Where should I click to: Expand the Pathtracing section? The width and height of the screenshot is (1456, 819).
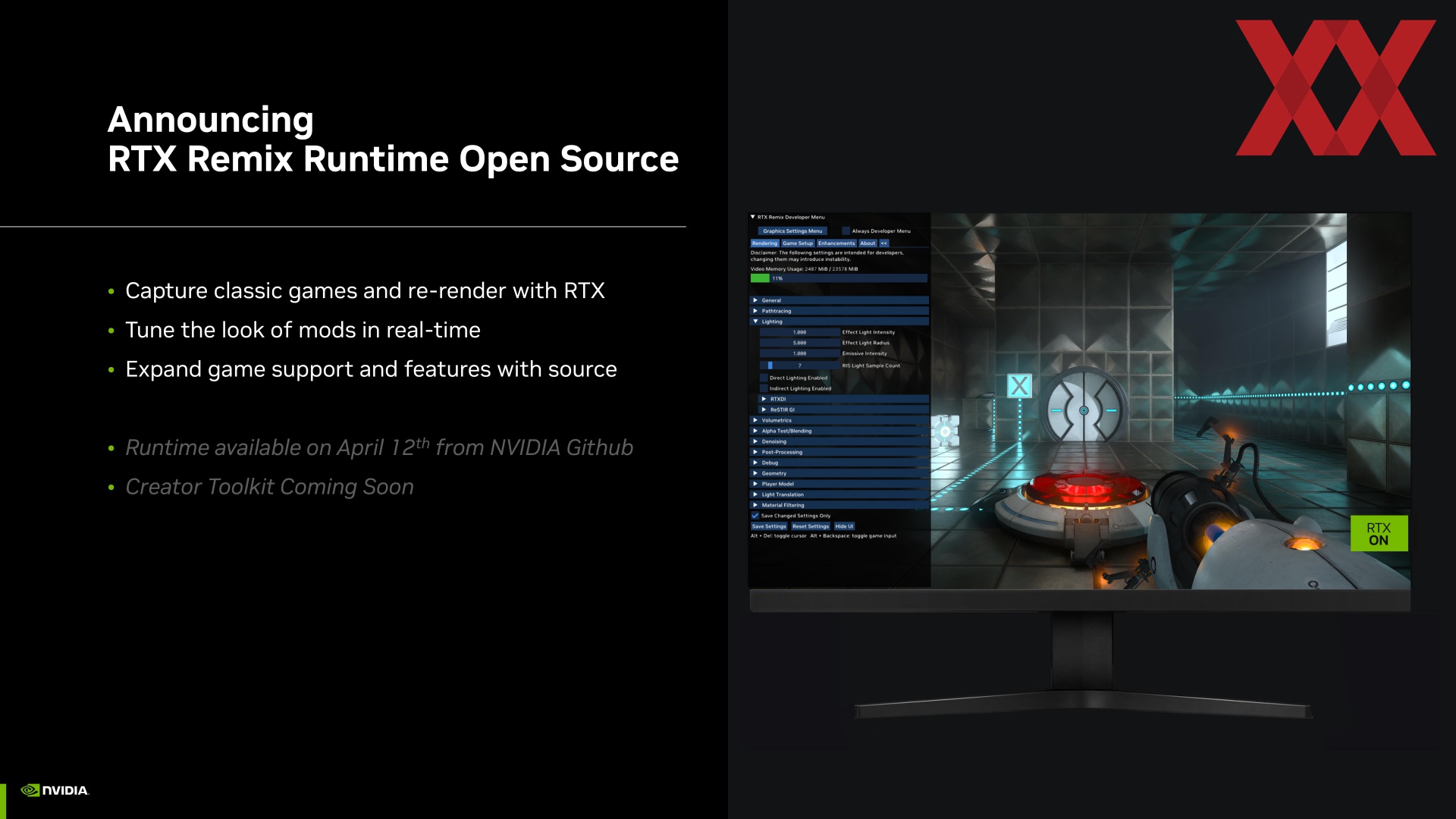point(839,311)
